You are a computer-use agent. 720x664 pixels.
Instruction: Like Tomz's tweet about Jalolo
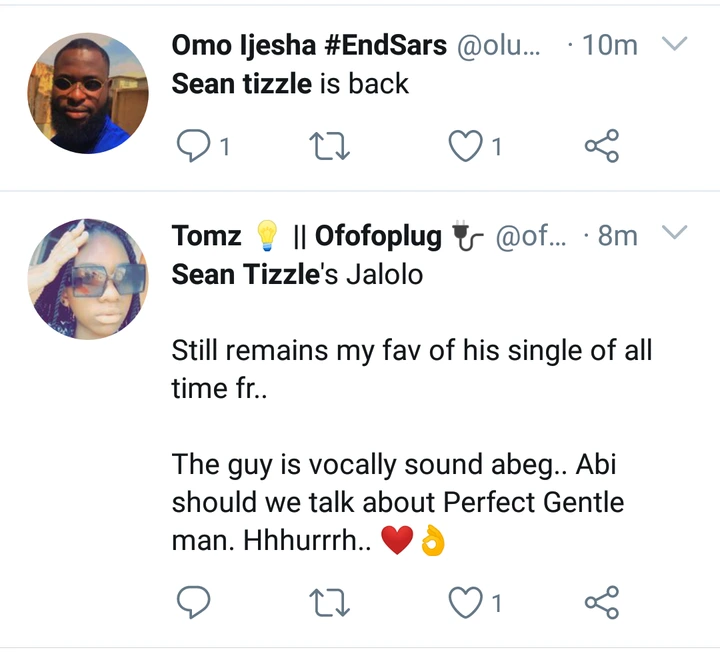point(463,602)
